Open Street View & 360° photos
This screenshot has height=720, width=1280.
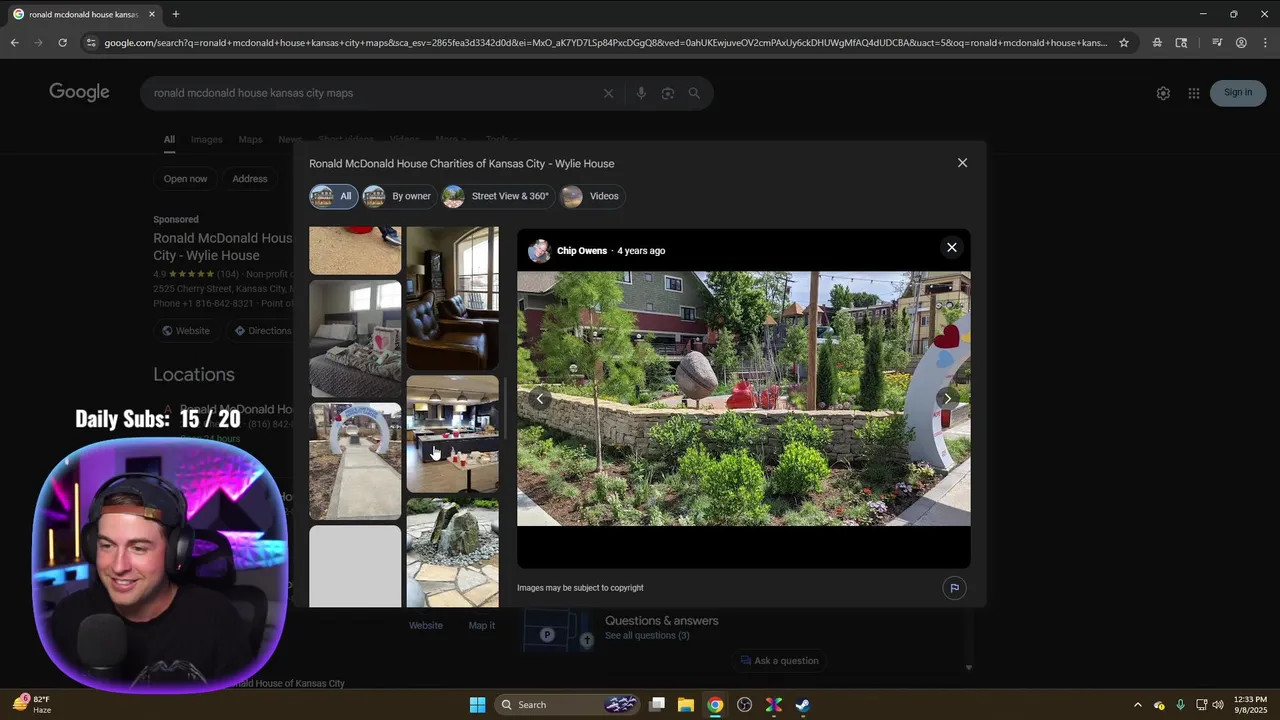click(497, 196)
